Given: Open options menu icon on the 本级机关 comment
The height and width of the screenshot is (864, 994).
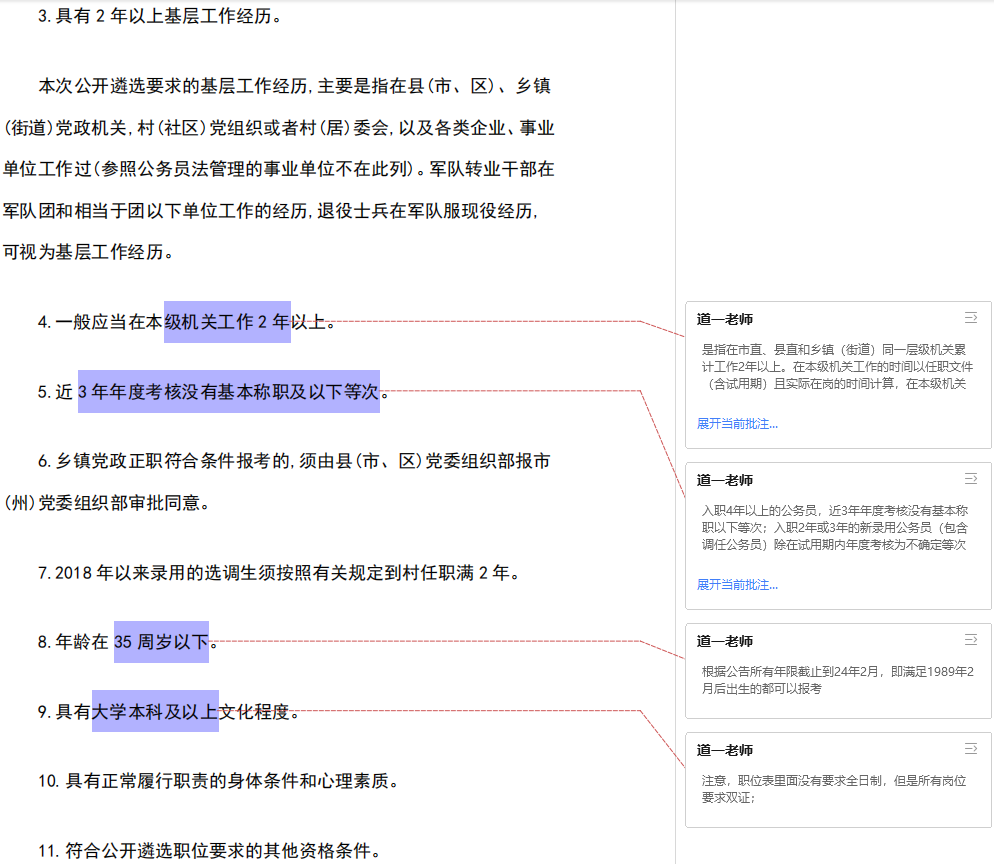Looking at the screenshot, I should pos(970,318).
